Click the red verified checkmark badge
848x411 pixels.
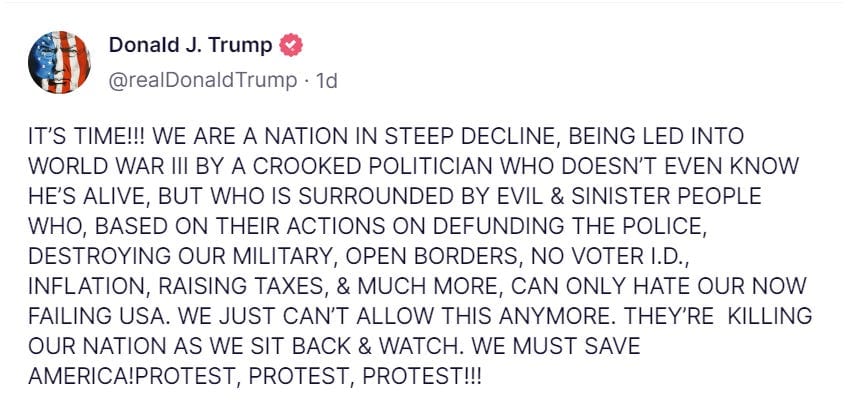tap(290, 45)
